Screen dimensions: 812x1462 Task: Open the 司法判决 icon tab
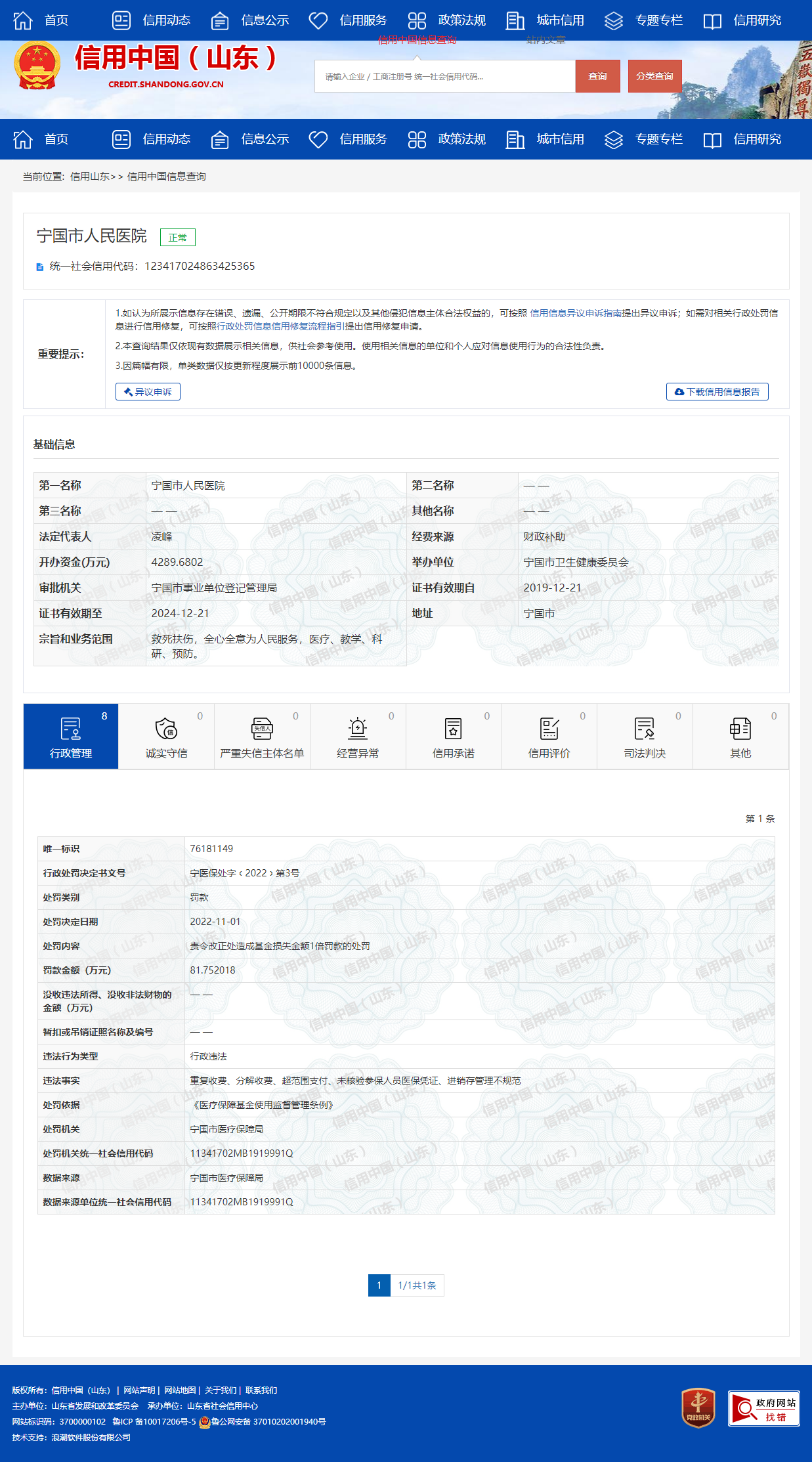[645, 737]
